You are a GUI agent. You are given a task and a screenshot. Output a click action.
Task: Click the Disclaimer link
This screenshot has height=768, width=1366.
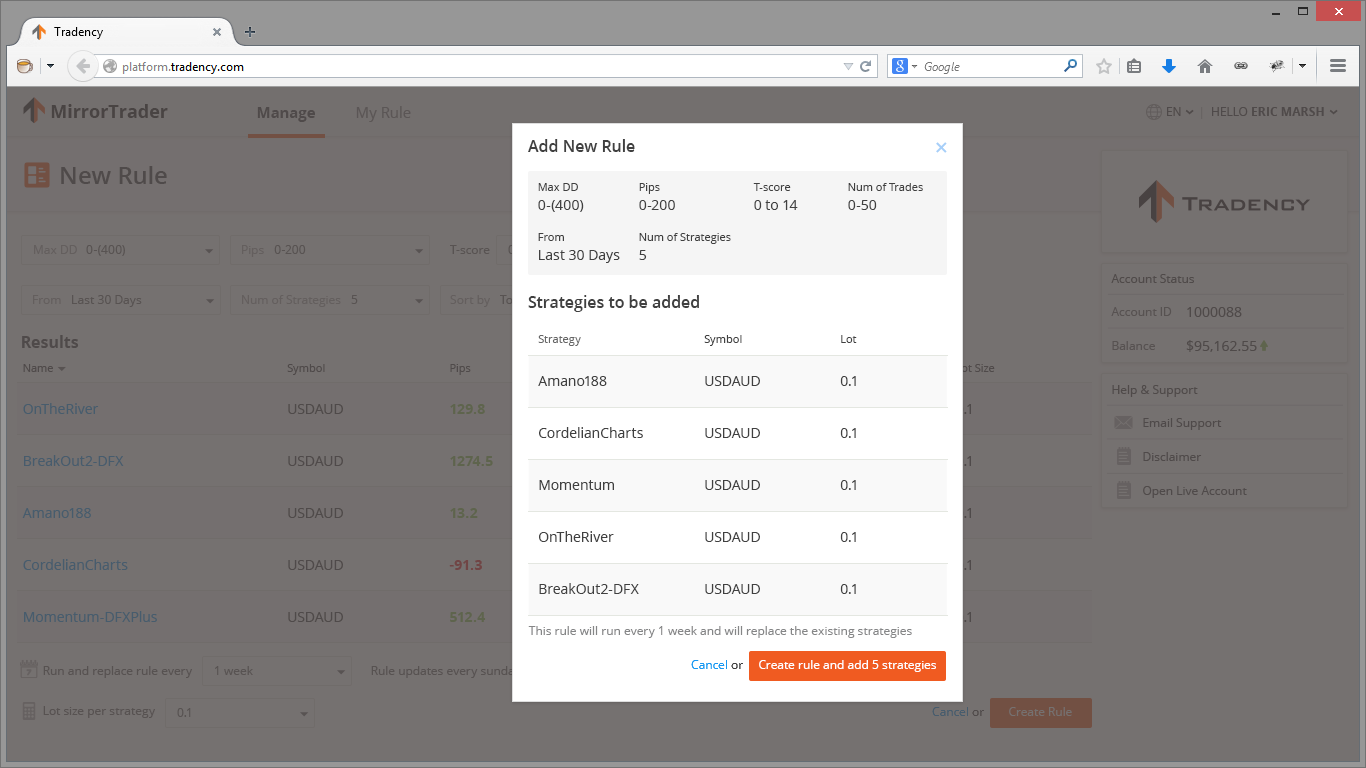[1171, 457]
